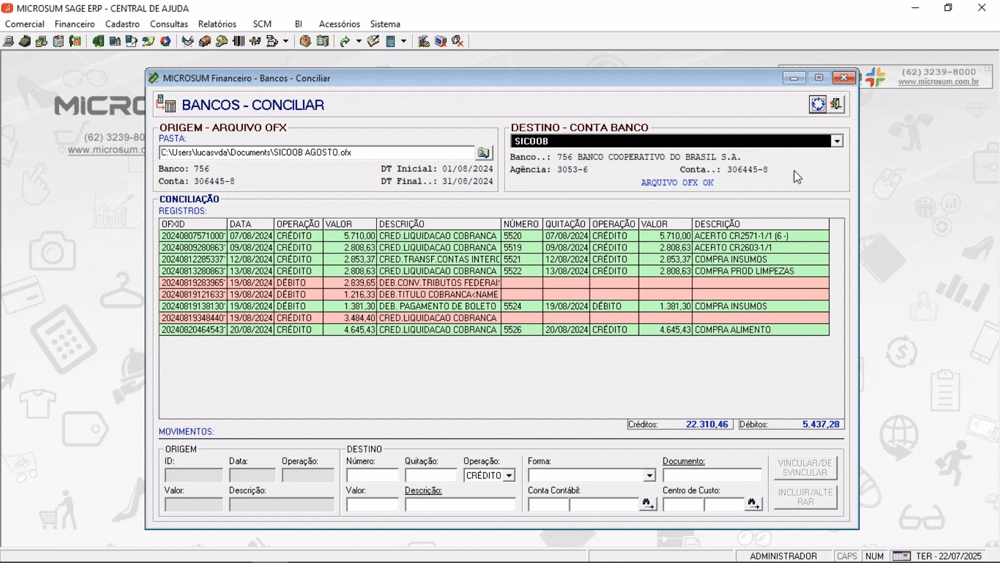Click the green curved arrow toolbar icon
1000x563 pixels.
pyautogui.click(x=344, y=41)
